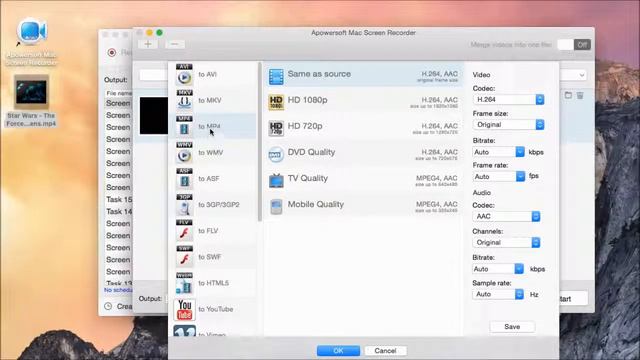This screenshot has width=640, height=360.
Task: Select the 'DVD Quality' preset
Action: [x=363, y=153]
